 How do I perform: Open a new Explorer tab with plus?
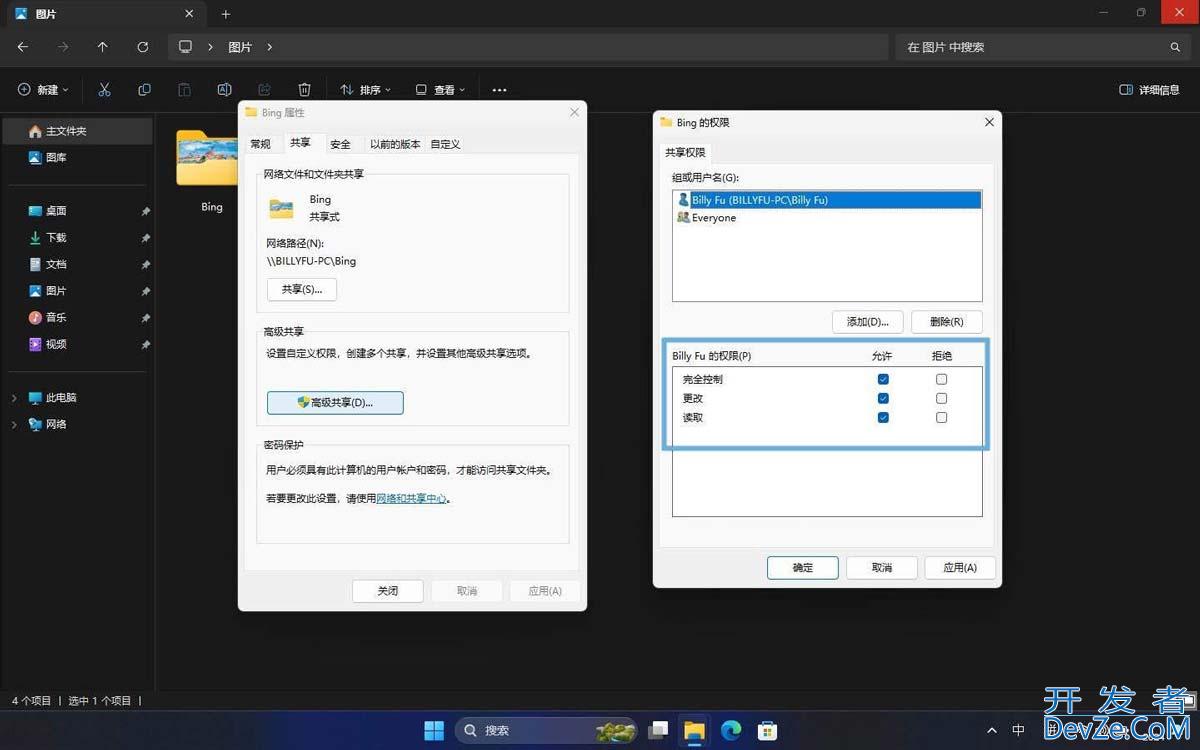226,14
